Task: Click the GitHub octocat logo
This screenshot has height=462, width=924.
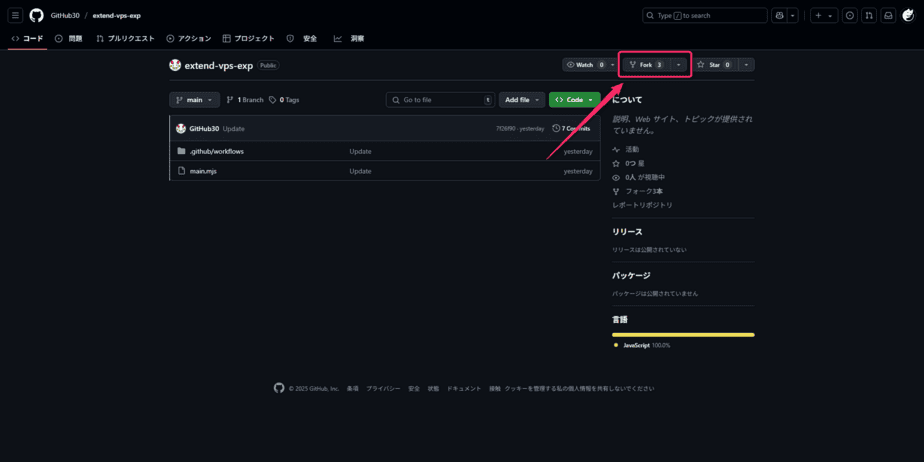Action: (37, 15)
